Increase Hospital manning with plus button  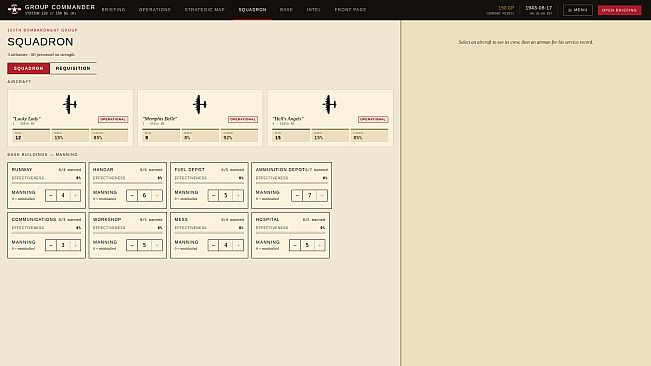(x=320, y=245)
